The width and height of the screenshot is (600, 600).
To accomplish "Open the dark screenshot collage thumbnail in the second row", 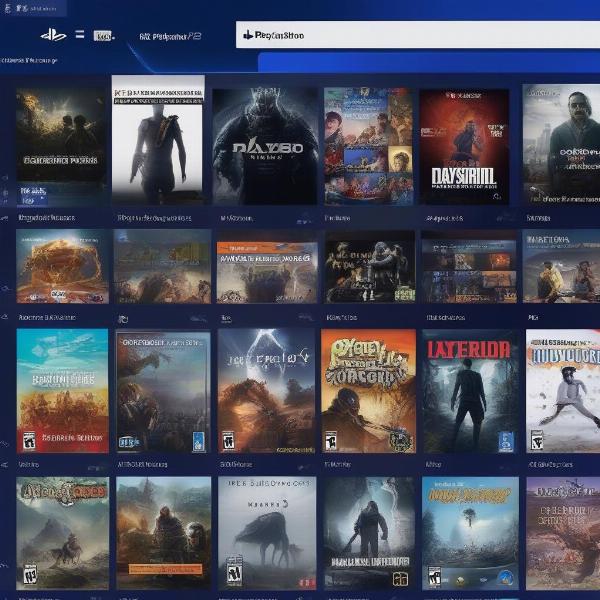I will [469, 267].
